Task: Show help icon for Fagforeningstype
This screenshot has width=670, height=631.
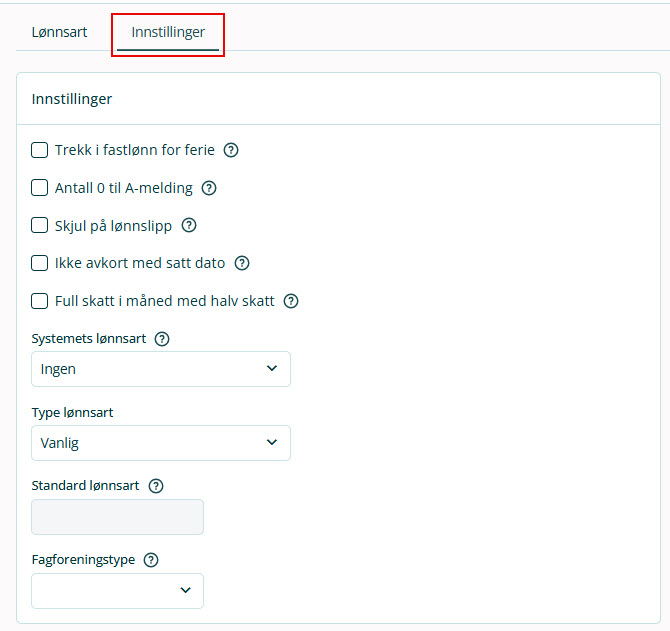Action: coord(151,560)
